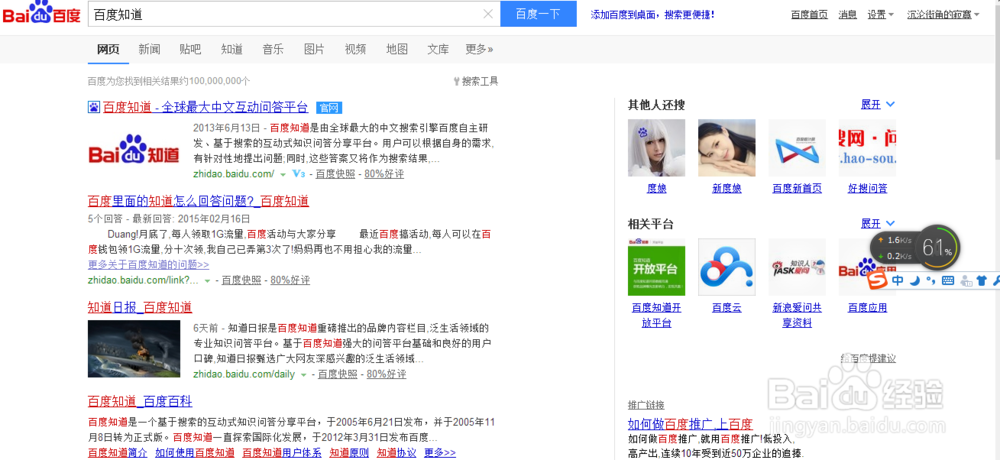Switch to the 新闻 tab
1000x460 pixels.
point(149,49)
